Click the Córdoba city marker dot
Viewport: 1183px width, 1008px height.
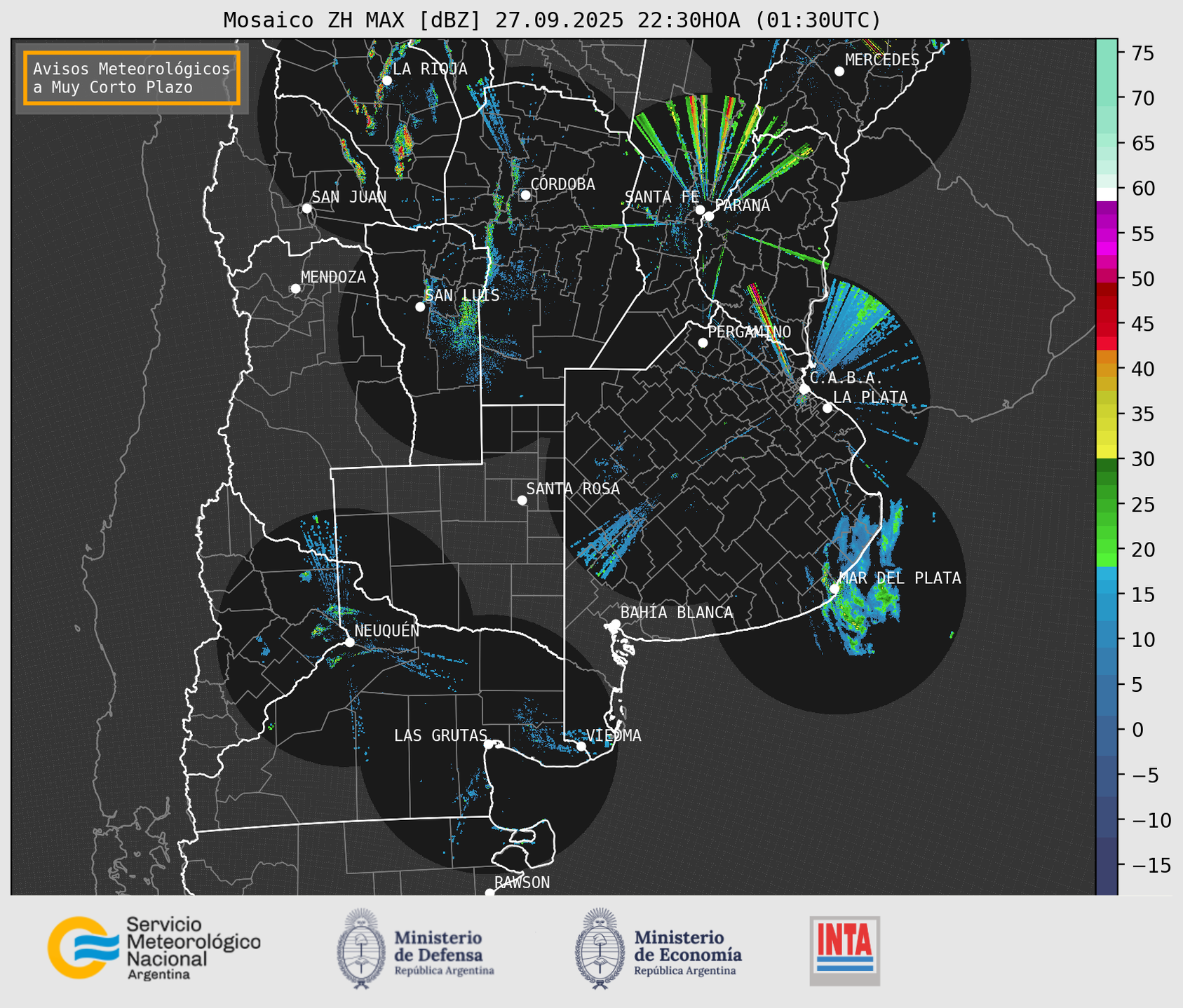(525, 195)
